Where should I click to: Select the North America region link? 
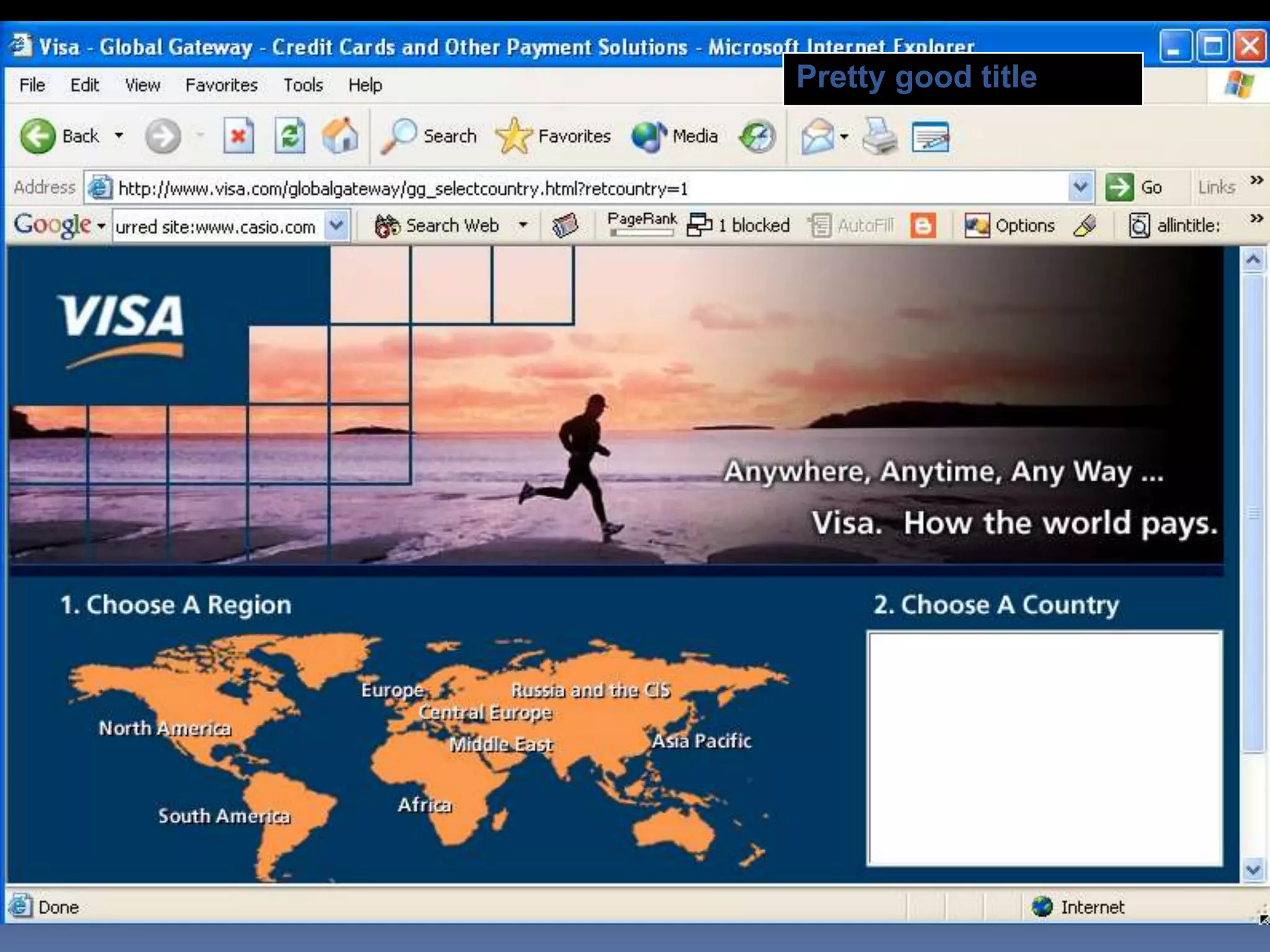pyautogui.click(x=165, y=728)
